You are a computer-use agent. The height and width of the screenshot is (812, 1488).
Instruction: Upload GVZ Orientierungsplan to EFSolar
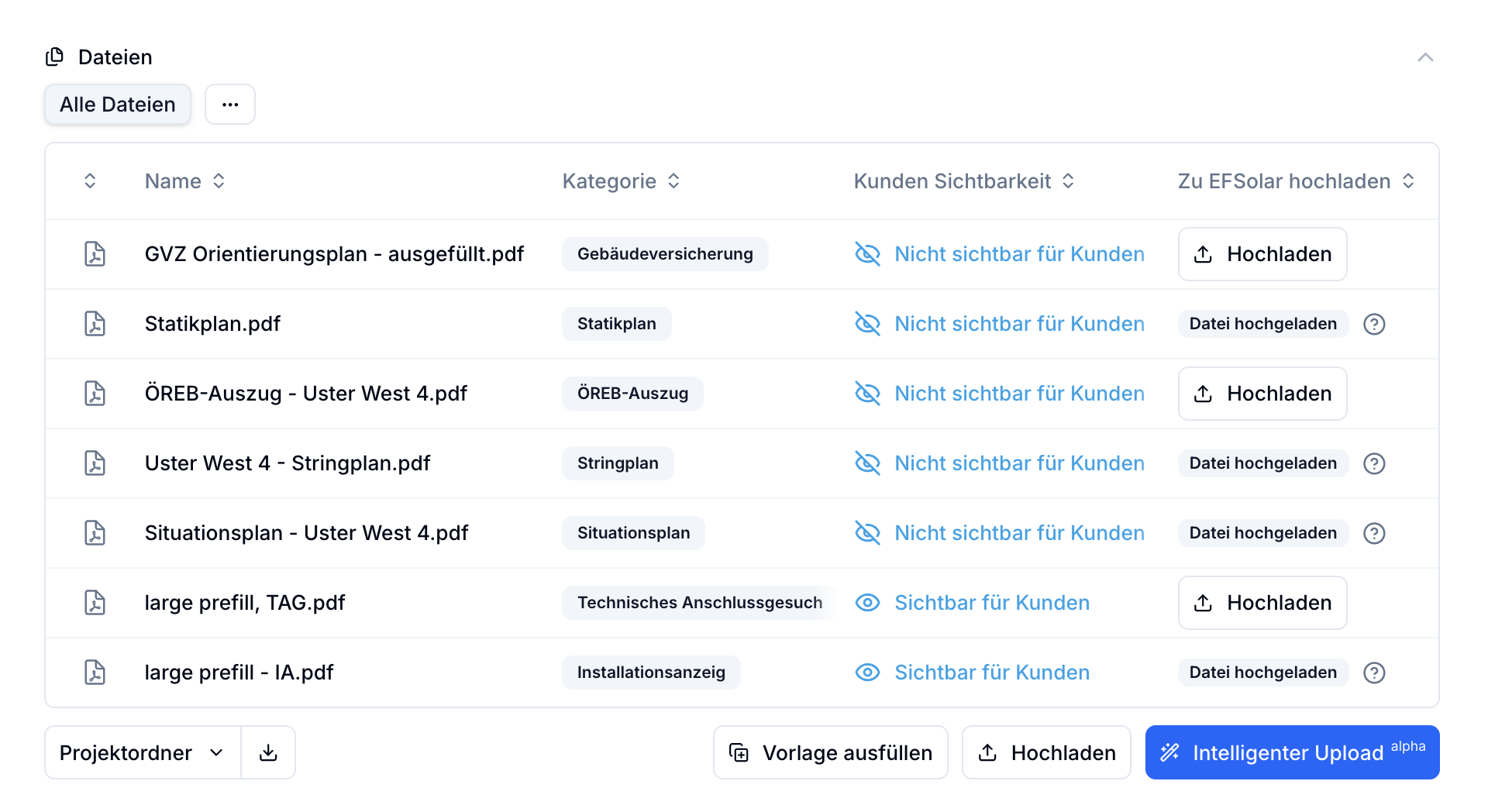point(1262,254)
